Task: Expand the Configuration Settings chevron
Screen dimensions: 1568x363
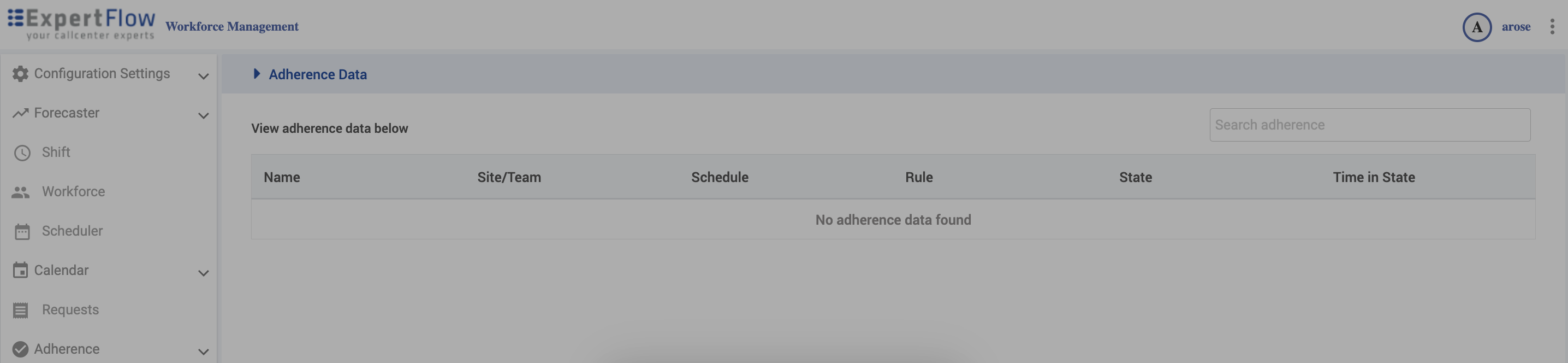Action: coord(203,76)
